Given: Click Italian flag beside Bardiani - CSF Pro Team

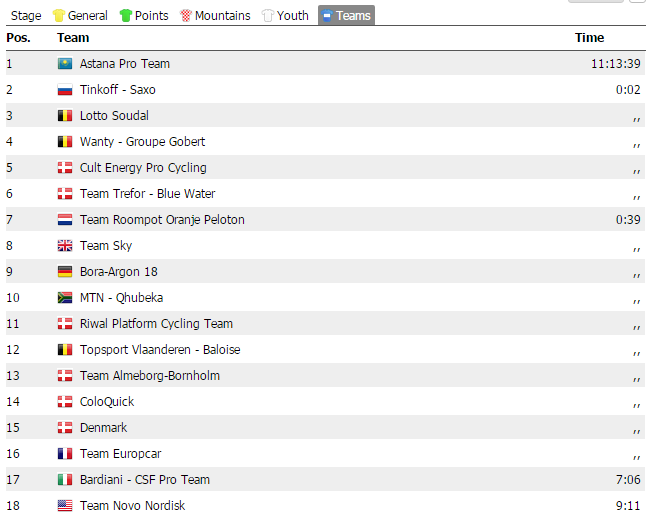Looking at the screenshot, I should click(x=65, y=479).
